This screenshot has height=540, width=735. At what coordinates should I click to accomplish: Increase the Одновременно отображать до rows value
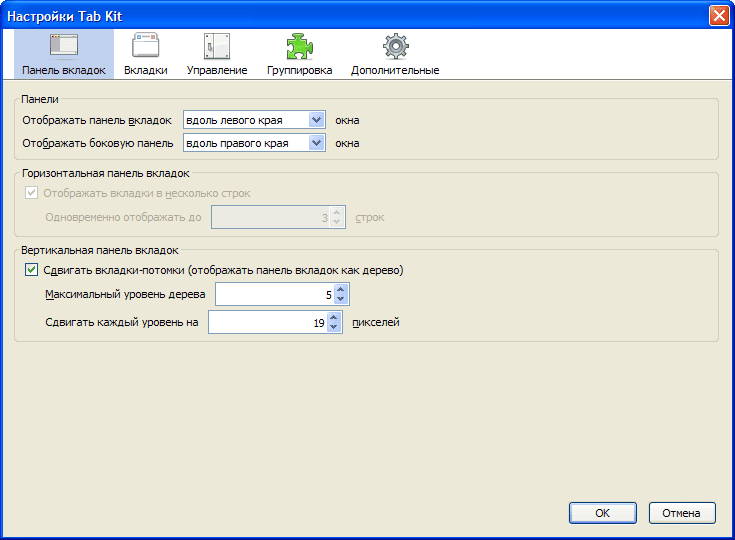337,212
